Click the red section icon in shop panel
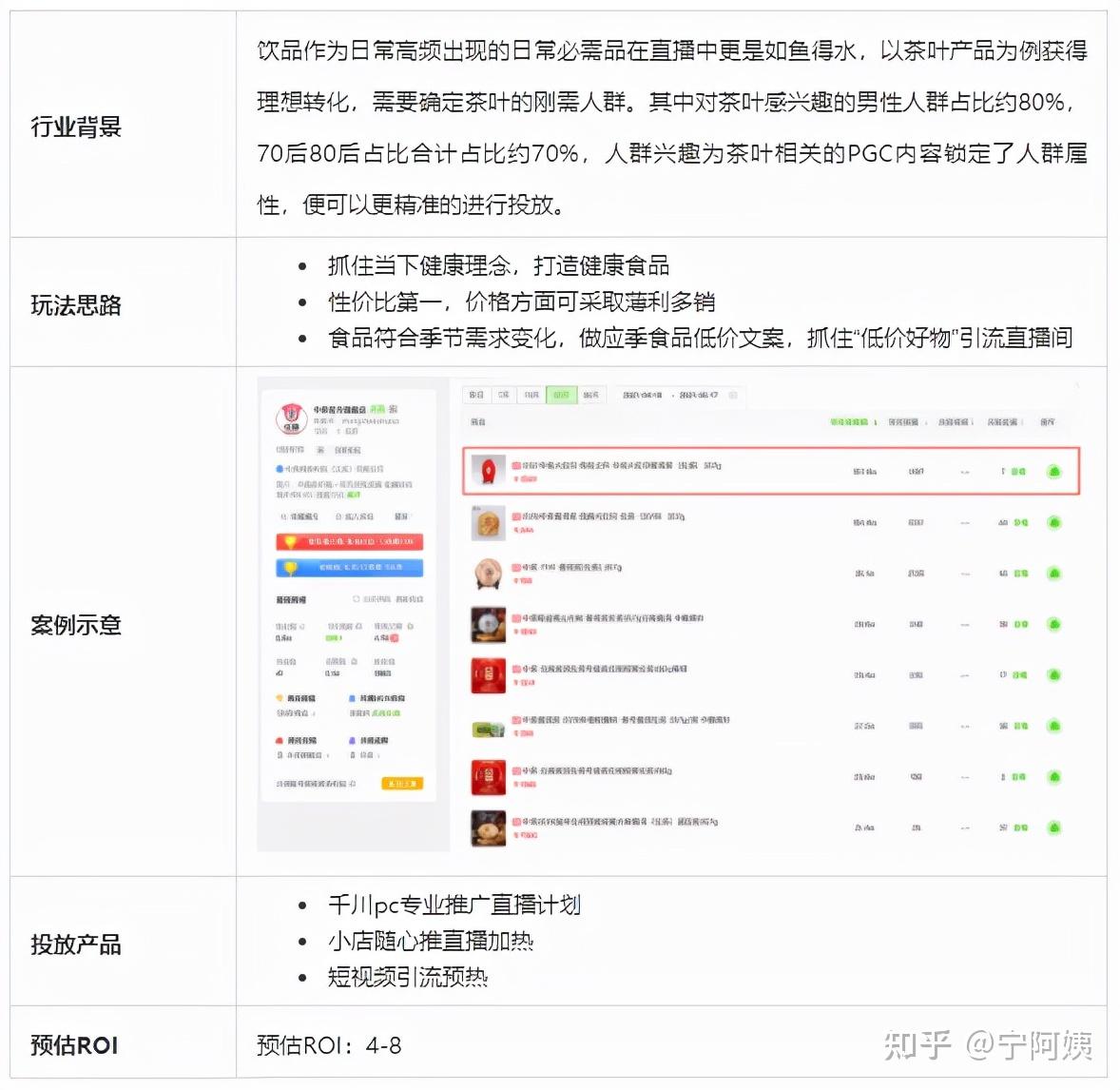 pos(280,741)
